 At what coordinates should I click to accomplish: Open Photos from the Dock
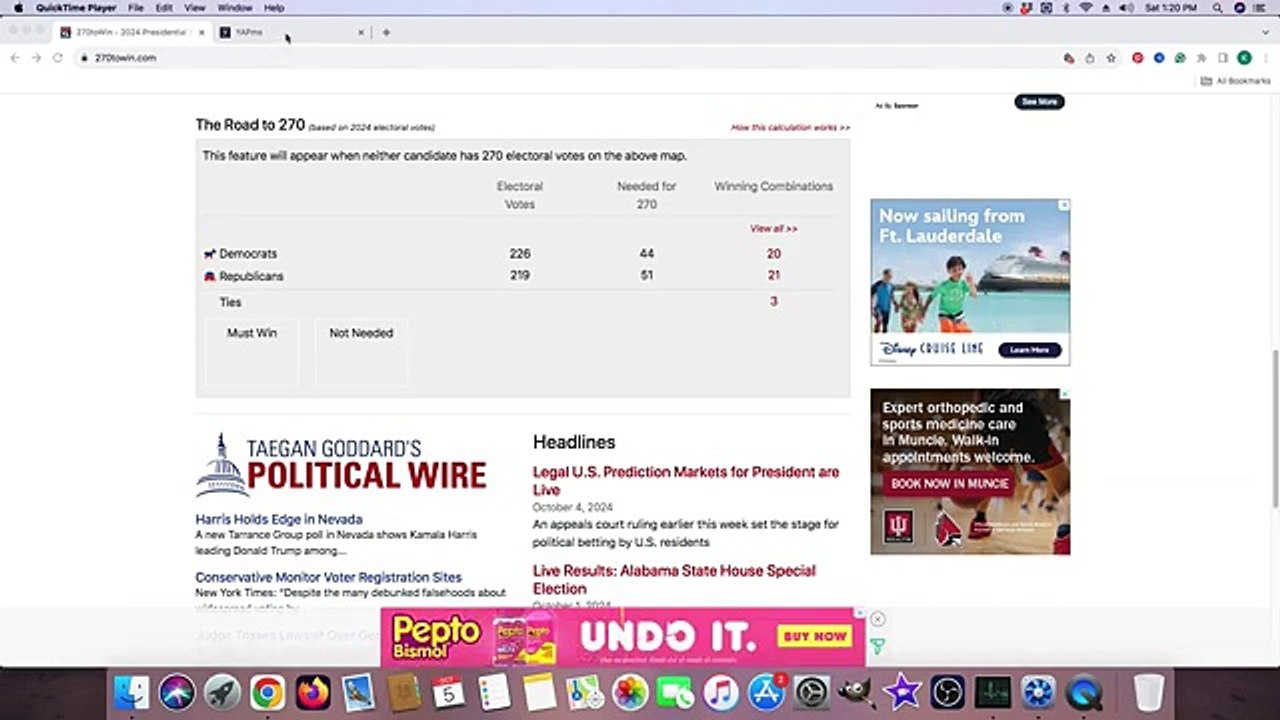630,692
